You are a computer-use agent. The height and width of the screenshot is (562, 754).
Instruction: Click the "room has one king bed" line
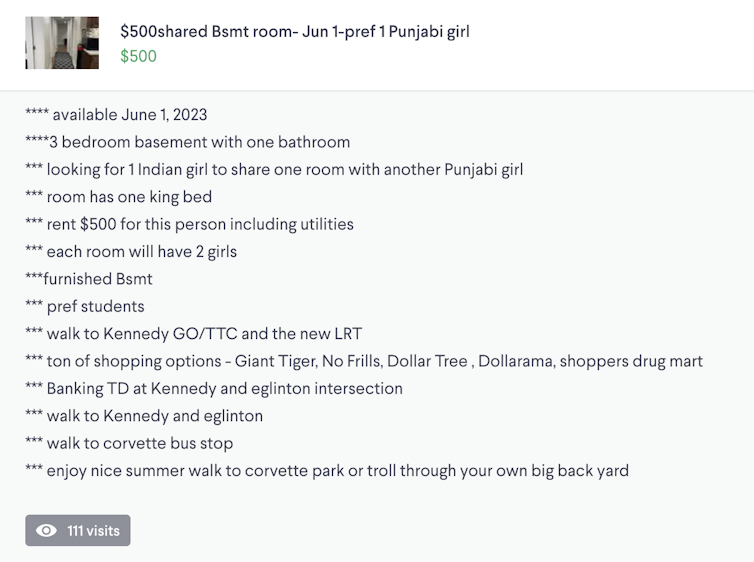(x=118, y=197)
